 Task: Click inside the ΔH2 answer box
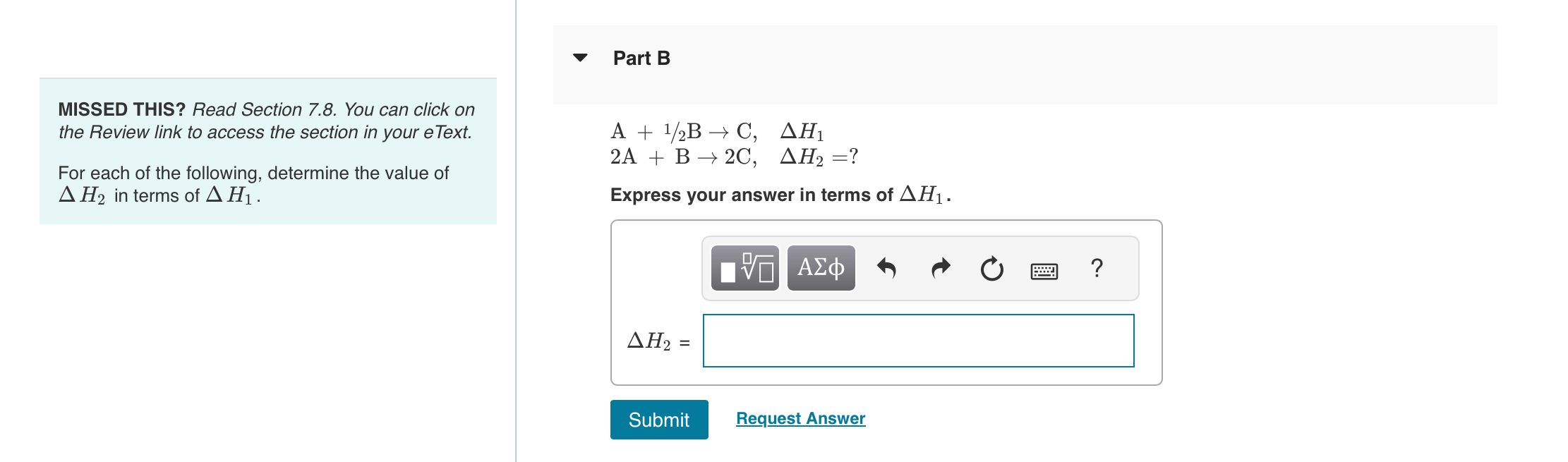coord(917,341)
